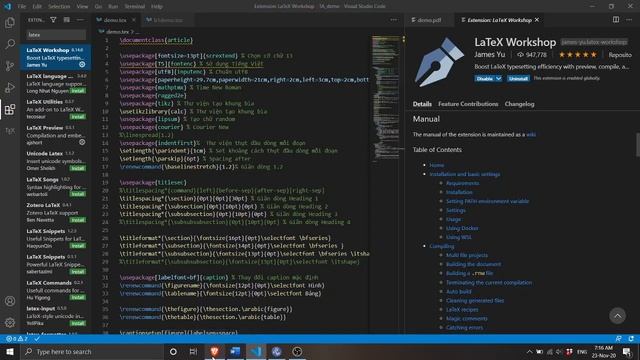Open the Requirements link
640x360 pixels.
pyautogui.click(x=462, y=183)
